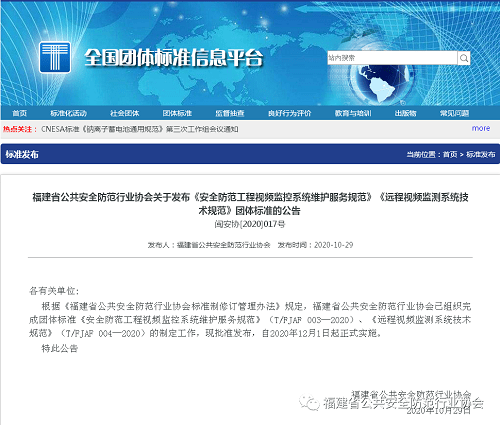
Task: Open the CNESA标准 钠离子蓄电池 news link
Action: click(x=139, y=129)
